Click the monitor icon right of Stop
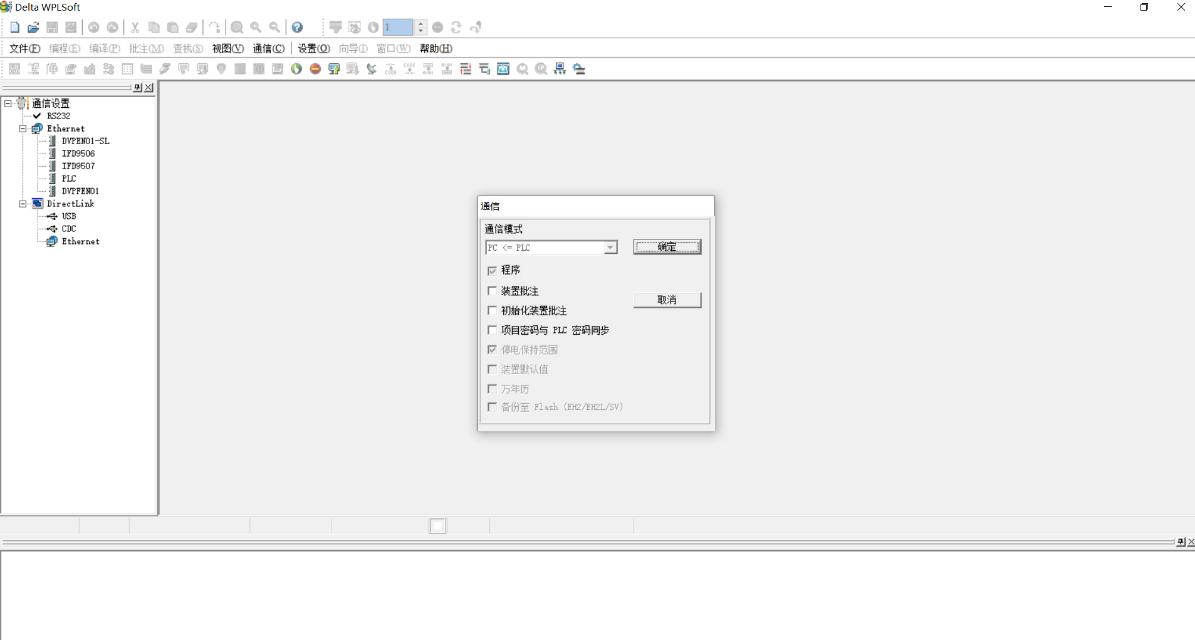This screenshot has width=1195, height=640. (334, 69)
